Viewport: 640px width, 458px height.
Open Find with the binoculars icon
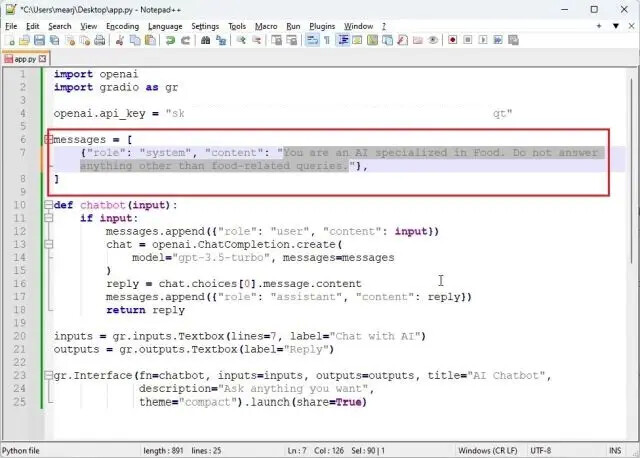coord(205,40)
